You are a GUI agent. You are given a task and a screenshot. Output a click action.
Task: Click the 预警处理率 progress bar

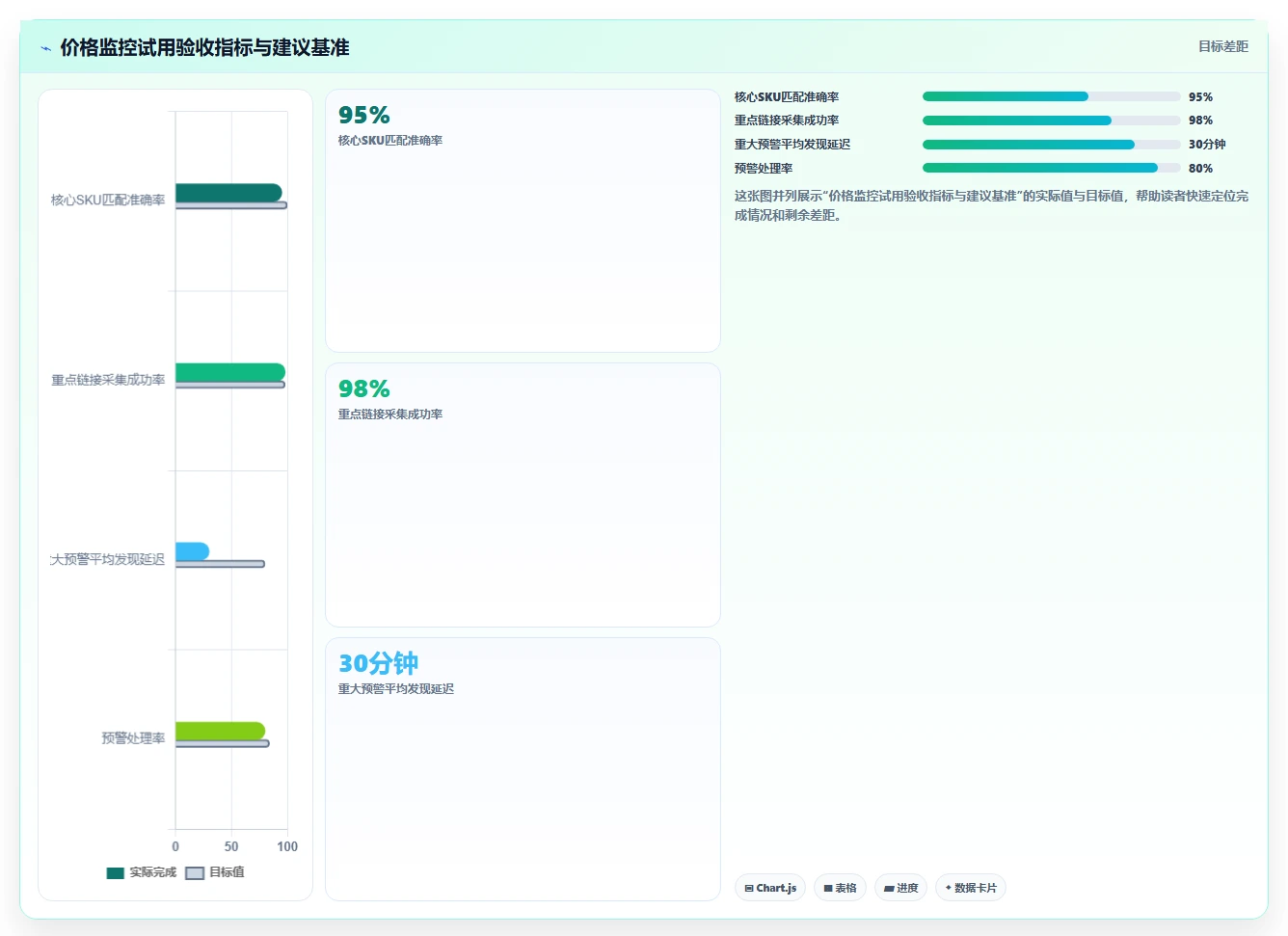(x=1051, y=168)
